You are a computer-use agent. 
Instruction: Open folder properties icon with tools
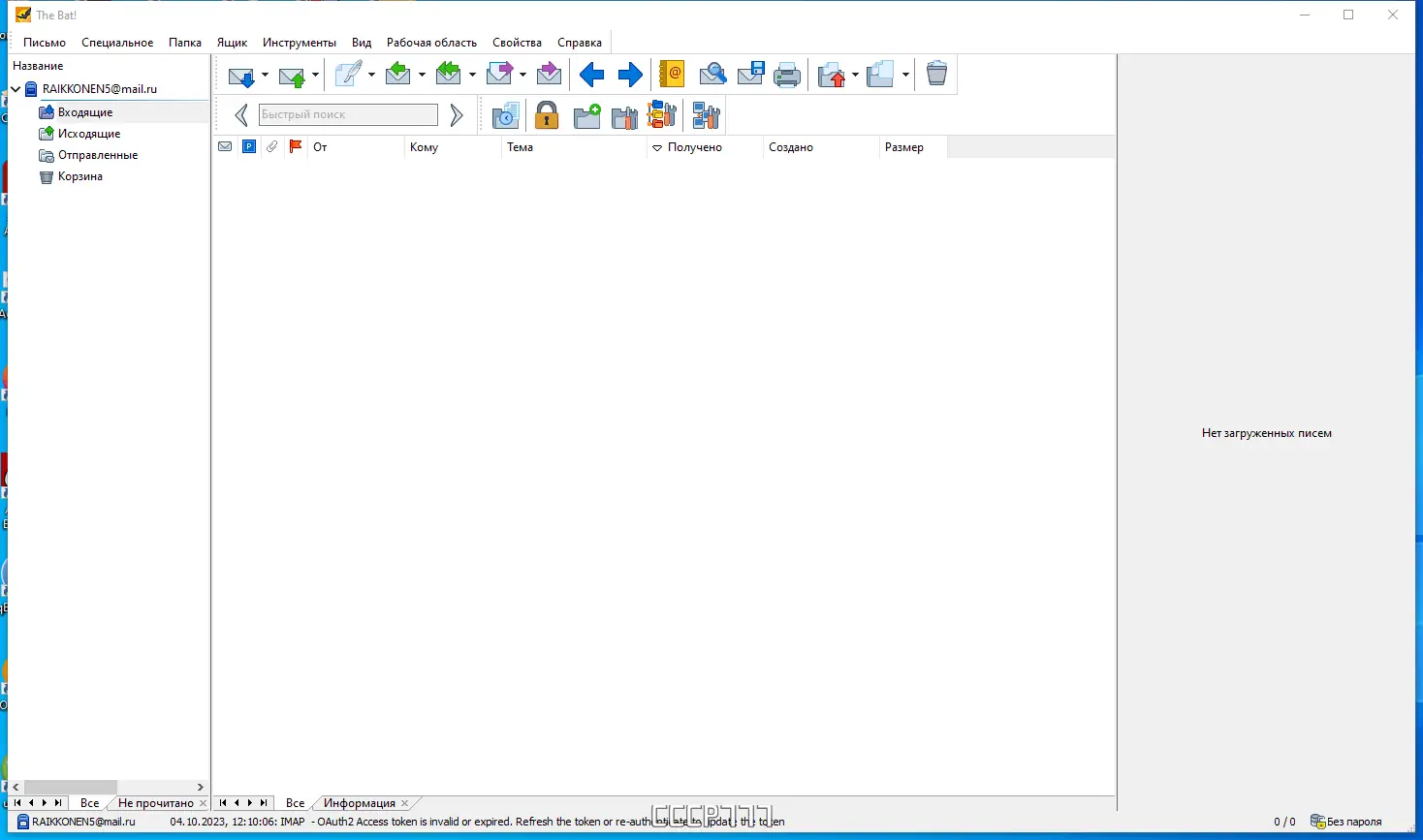625,116
